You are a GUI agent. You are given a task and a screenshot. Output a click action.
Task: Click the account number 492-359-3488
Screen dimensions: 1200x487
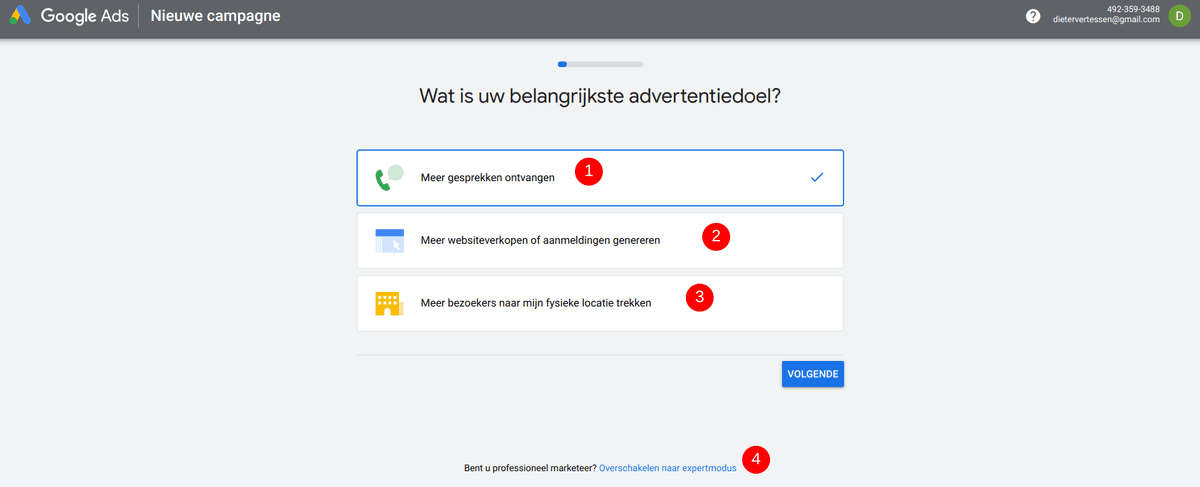1135,9
